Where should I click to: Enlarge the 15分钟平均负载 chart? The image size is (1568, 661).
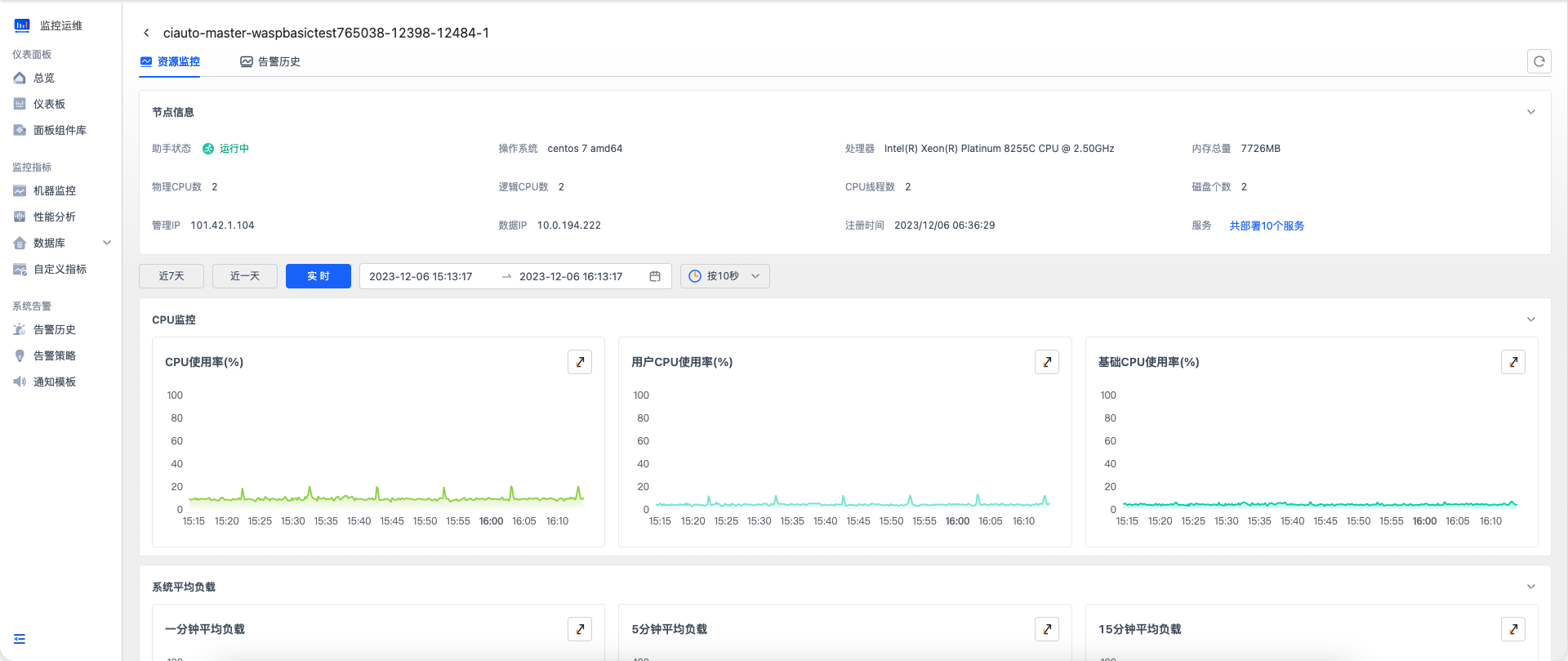1512,629
